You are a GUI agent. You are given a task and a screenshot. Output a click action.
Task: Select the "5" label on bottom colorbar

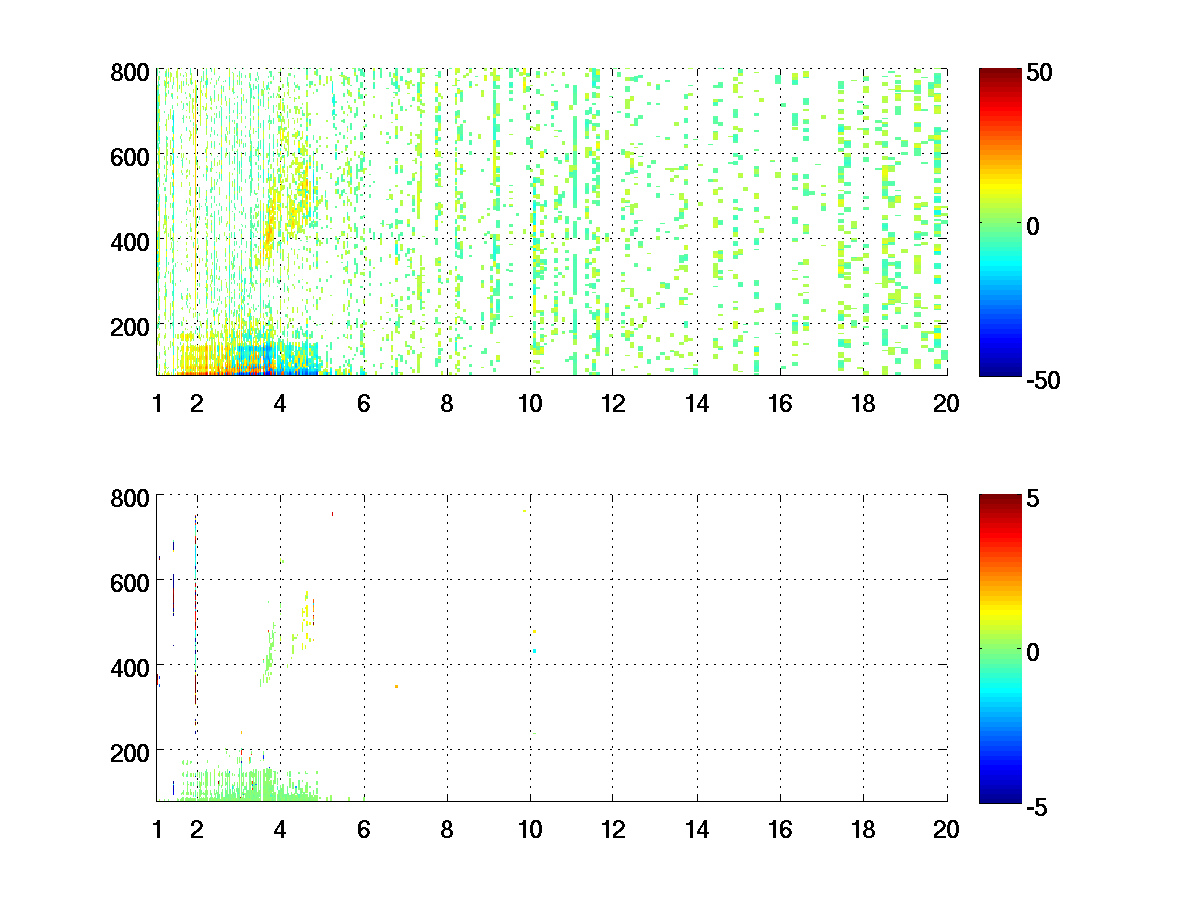point(1033,497)
